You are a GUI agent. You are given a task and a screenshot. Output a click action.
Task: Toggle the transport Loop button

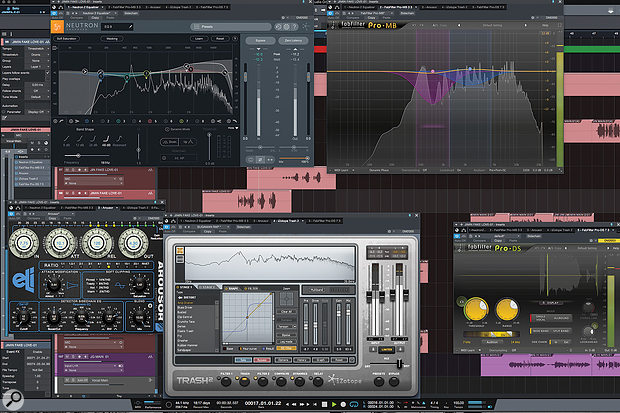tap(354, 404)
